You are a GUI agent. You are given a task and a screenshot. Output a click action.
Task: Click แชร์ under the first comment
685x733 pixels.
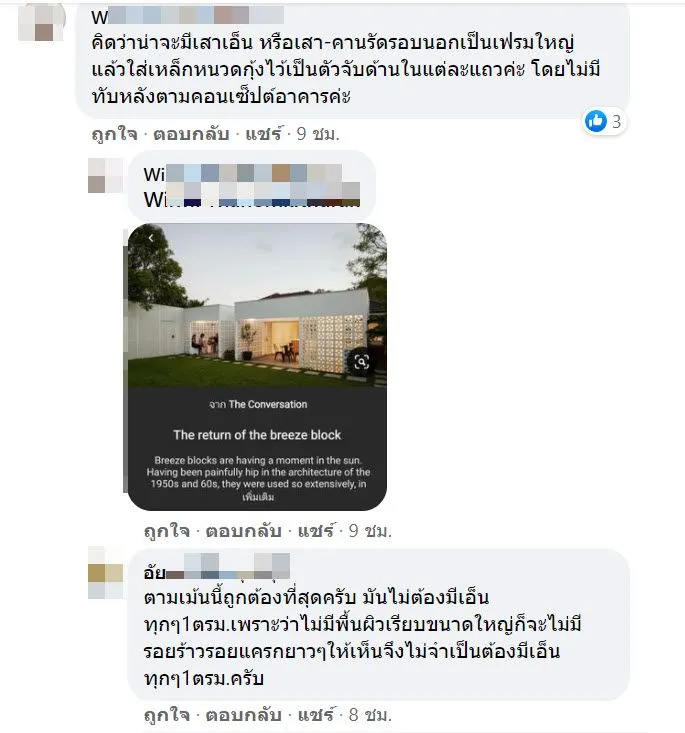264,134
